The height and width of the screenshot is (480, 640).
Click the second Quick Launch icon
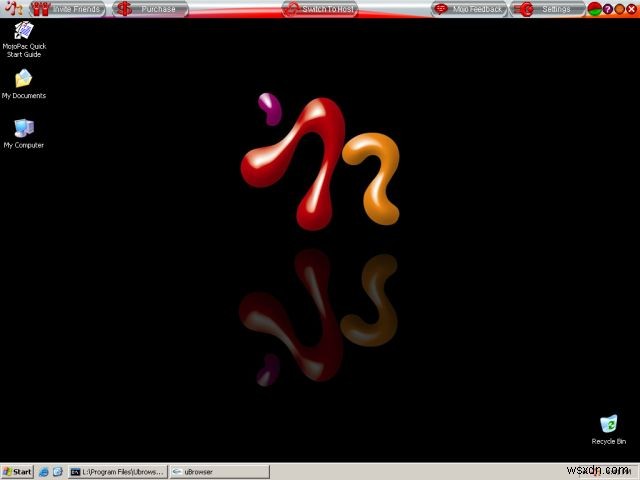[58, 472]
